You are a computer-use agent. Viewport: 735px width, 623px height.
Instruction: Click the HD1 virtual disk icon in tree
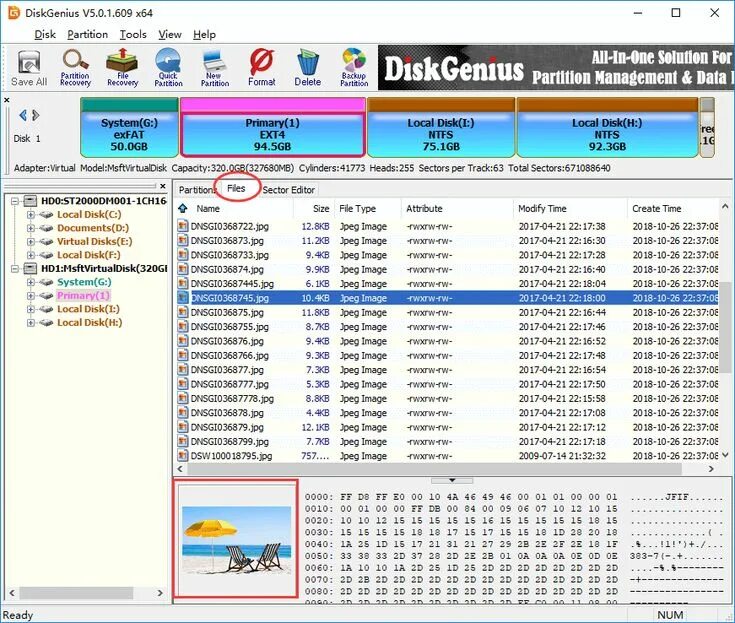tap(30, 269)
